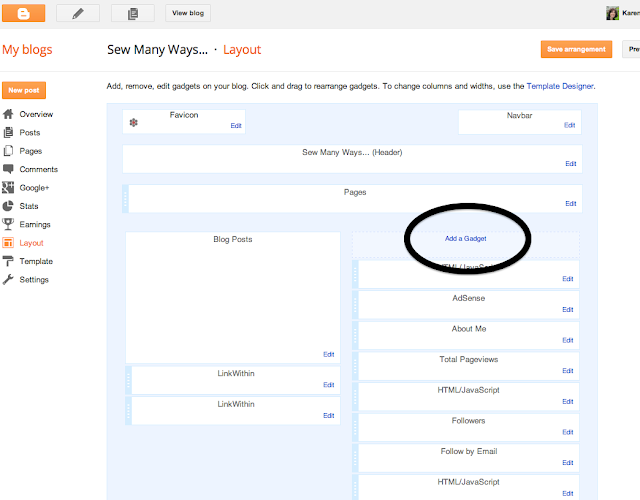Open the Template Designer link
This screenshot has width=640, height=500.
coord(560,86)
